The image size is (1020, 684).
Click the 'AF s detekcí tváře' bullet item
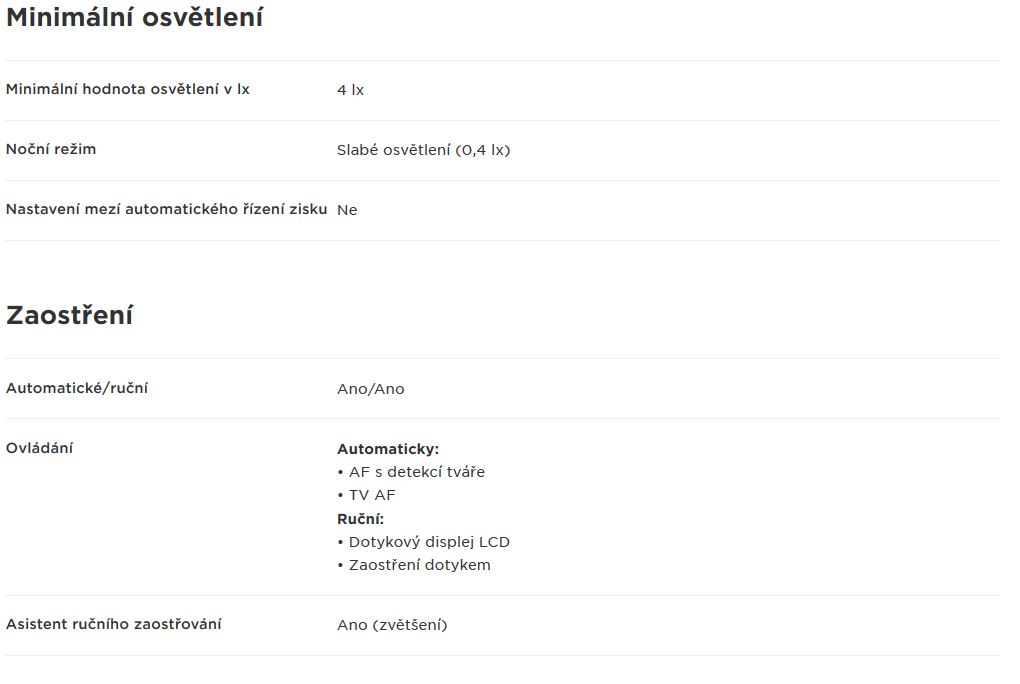[x=411, y=472]
